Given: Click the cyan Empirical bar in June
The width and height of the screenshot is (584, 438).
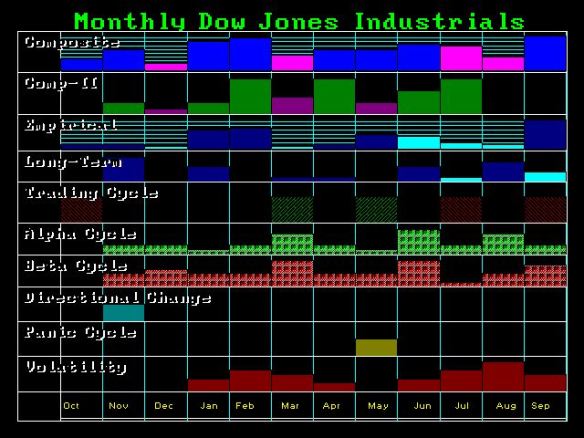Looking at the screenshot, I should pos(419,143).
